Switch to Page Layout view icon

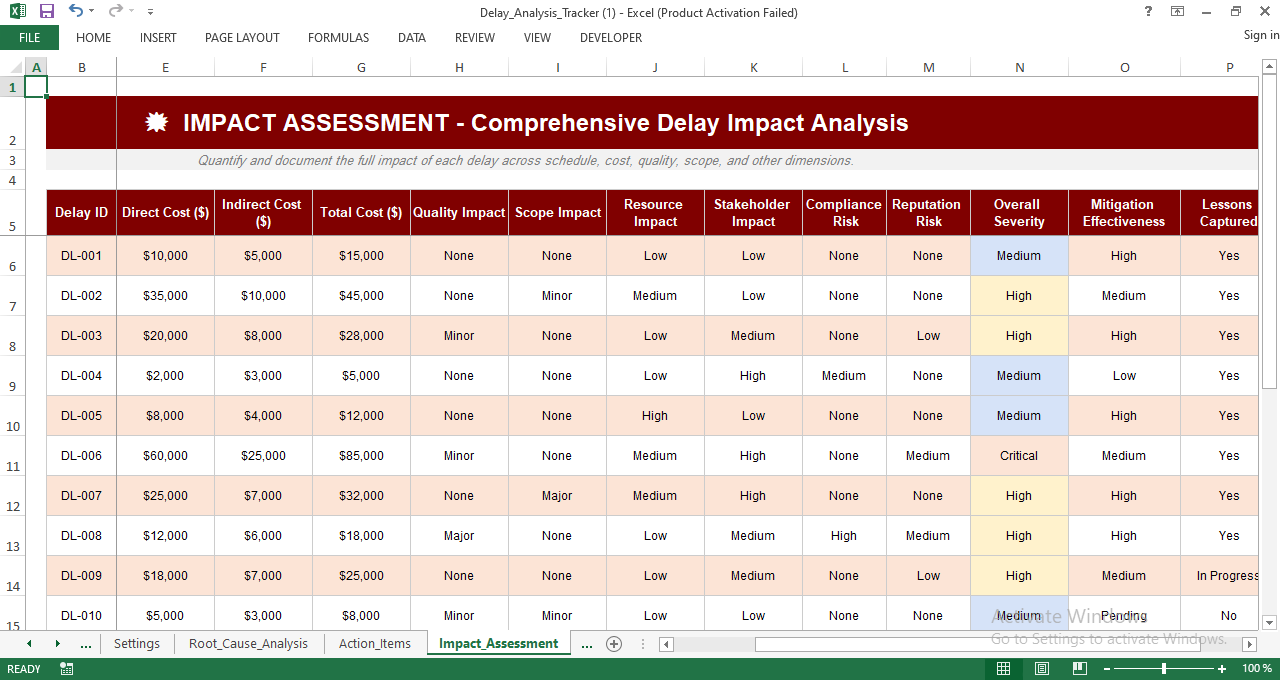(1042, 668)
